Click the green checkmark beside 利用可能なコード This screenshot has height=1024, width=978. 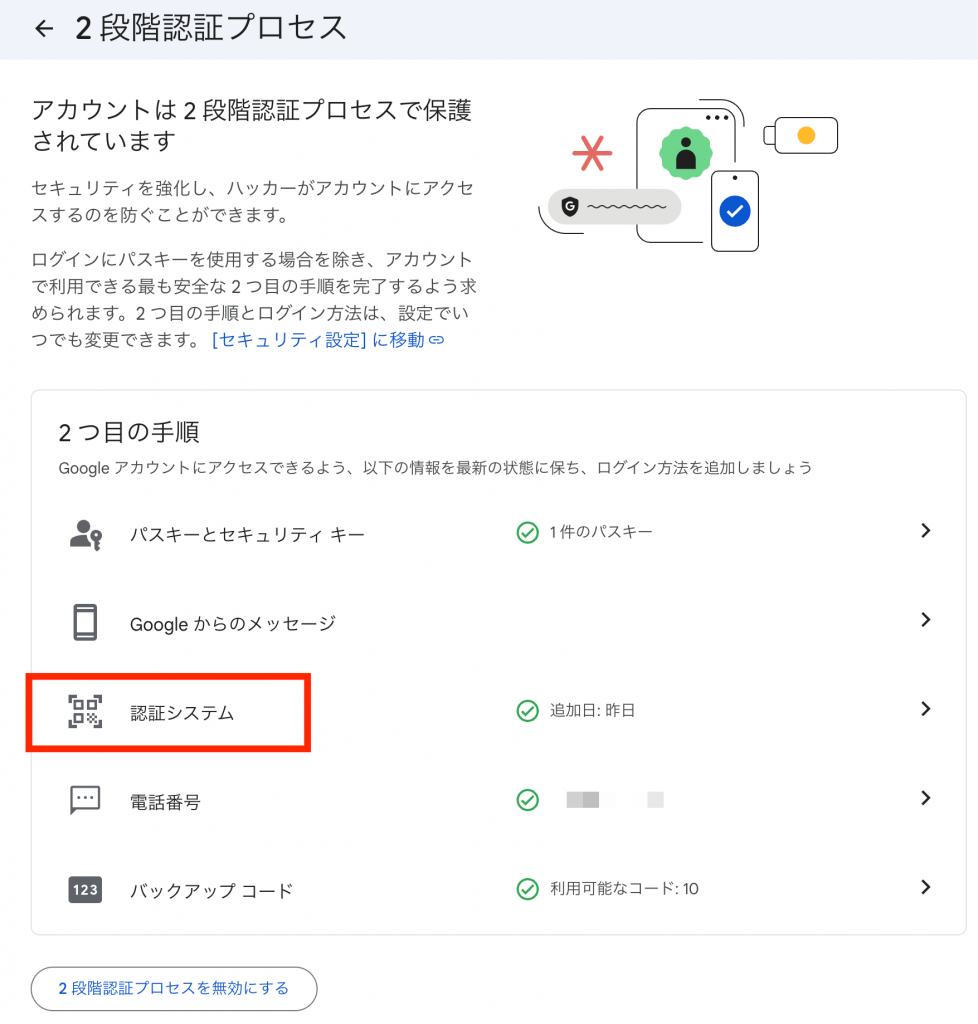click(527, 889)
